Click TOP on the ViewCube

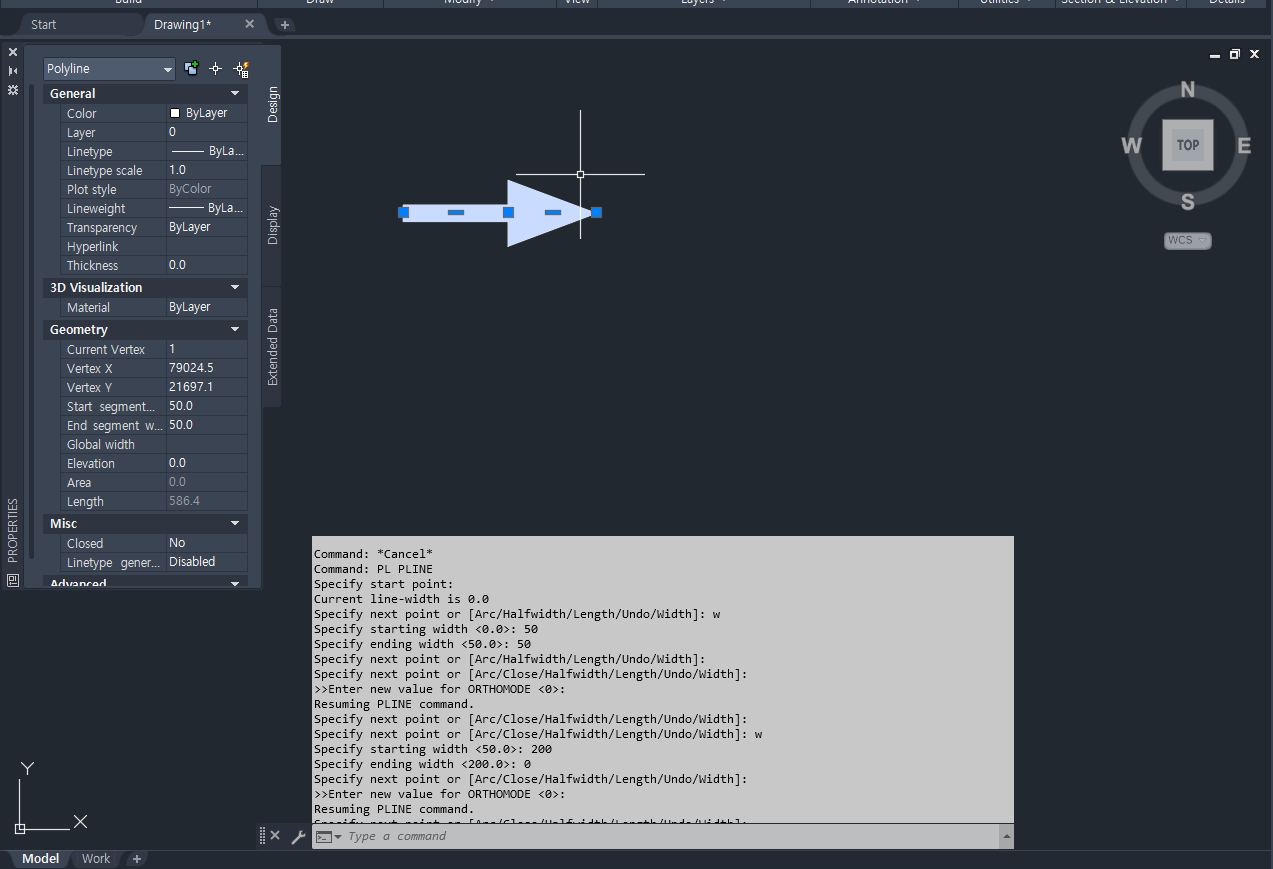click(x=1186, y=145)
